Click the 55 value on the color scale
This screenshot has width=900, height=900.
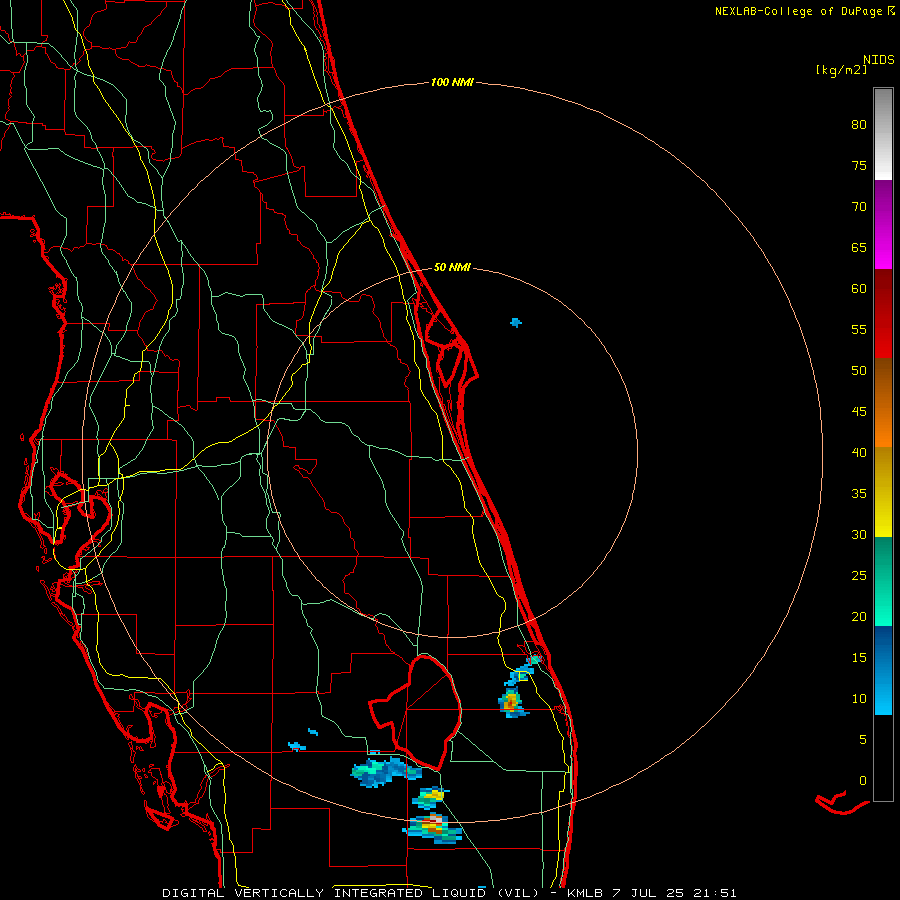coord(859,329)
